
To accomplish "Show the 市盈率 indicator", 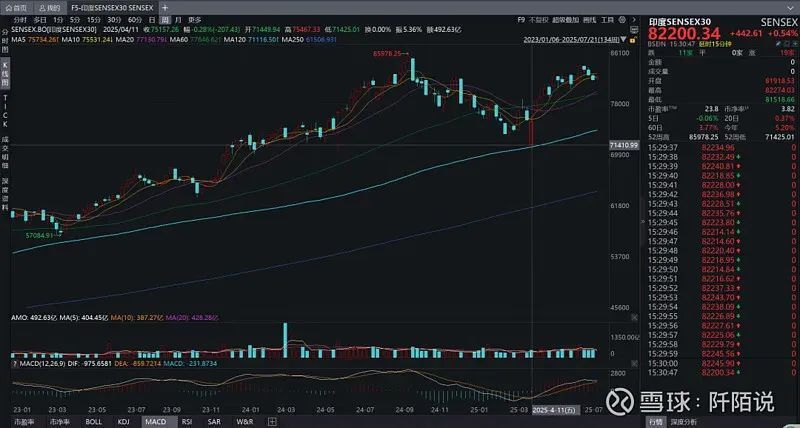I will [24, 422].
